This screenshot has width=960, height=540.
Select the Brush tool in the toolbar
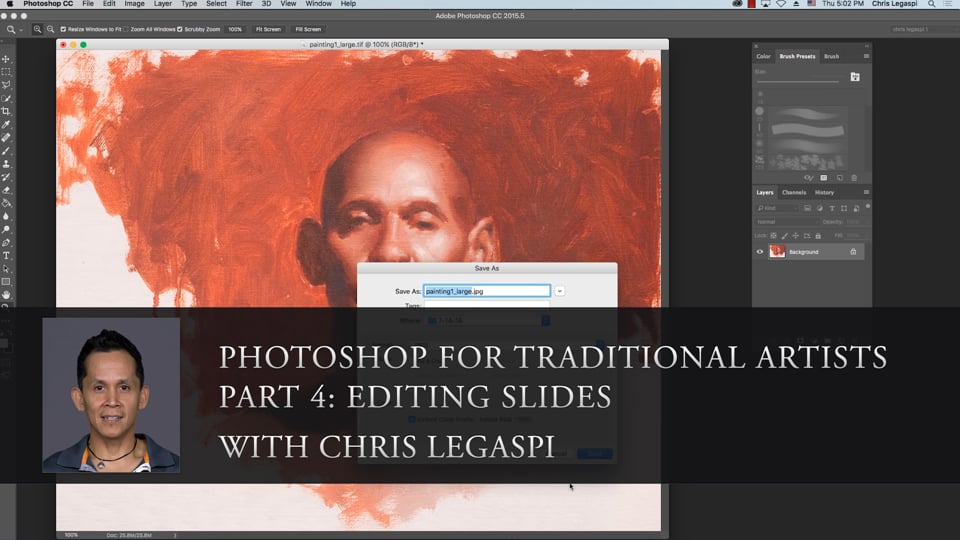click(x=6, y=151)
